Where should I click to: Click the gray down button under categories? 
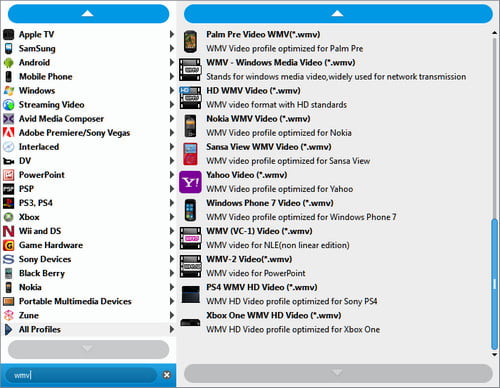pyautogui.click(x=88, y=349)
